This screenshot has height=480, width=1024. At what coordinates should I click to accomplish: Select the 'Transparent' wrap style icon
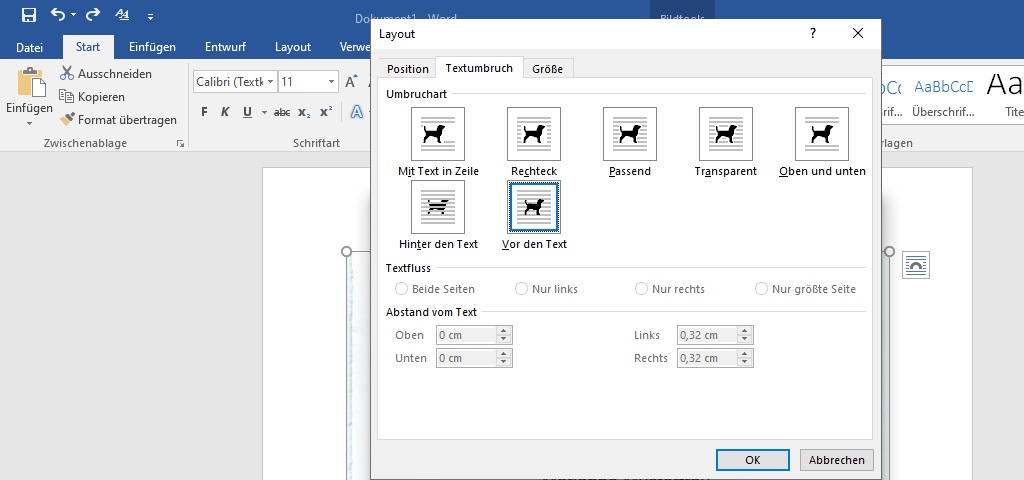pos(726,134)
